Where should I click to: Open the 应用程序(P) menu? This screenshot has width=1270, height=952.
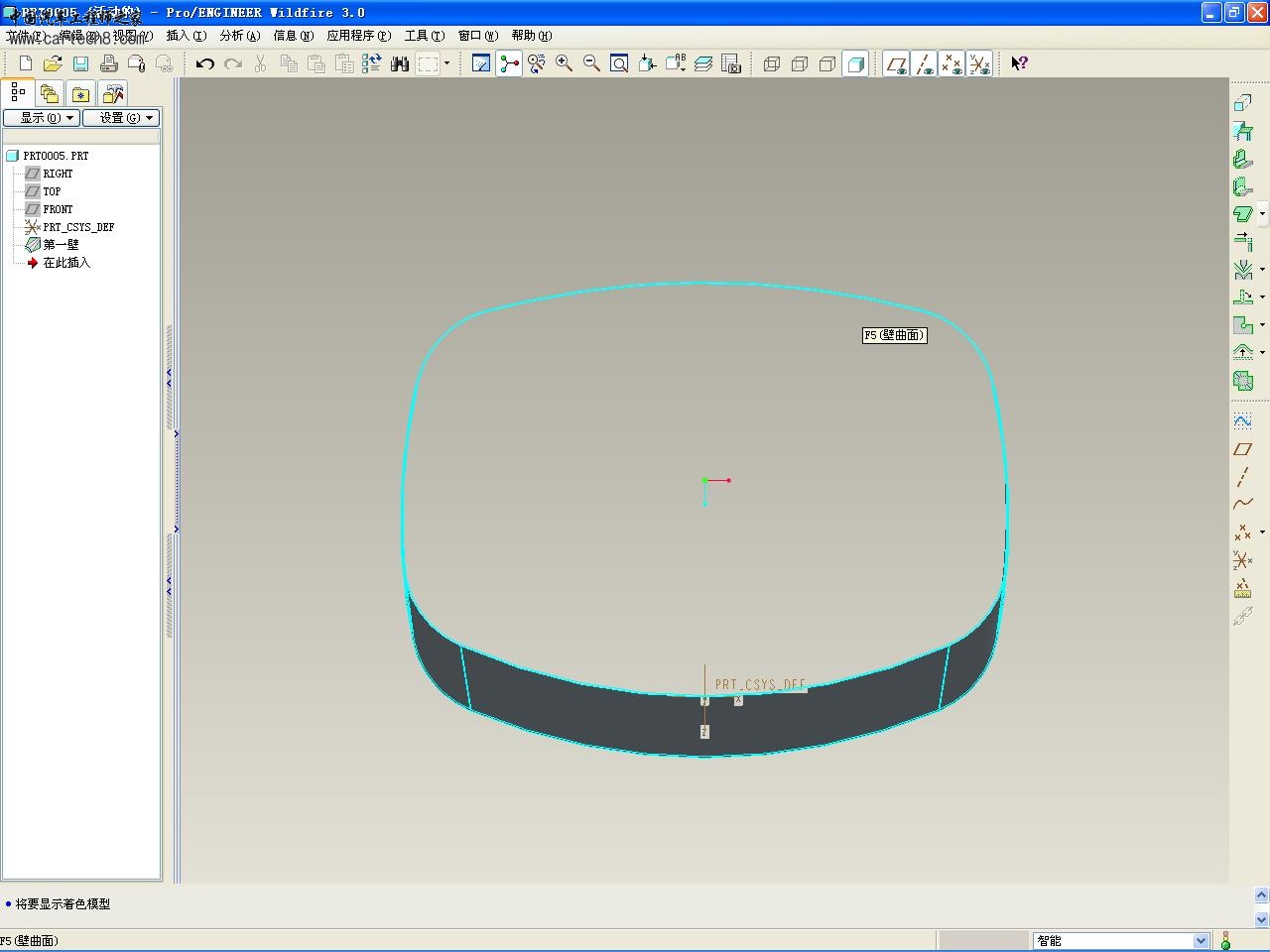pos(359,36)
